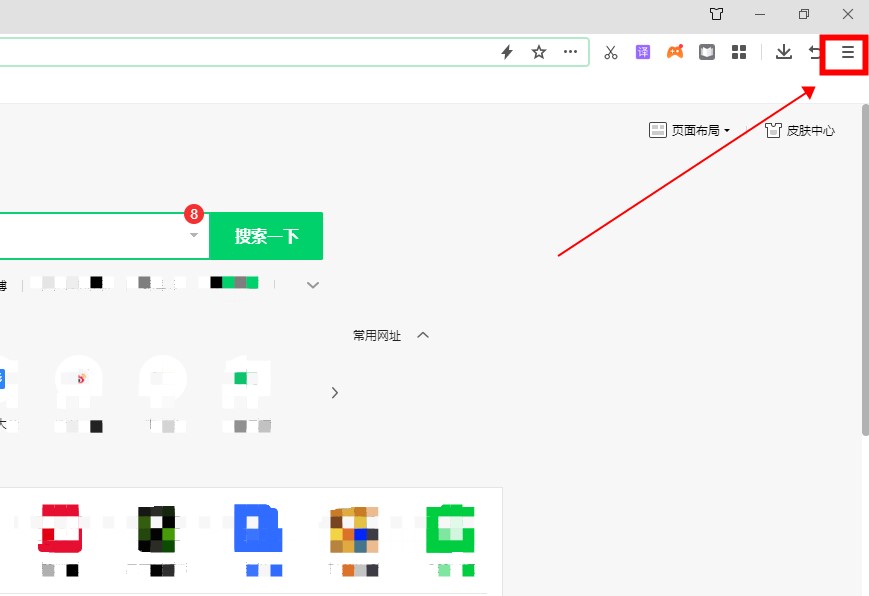The image size is (869, 596).
Task: Click the 搜索一下 button
Action: coord(266,236)
